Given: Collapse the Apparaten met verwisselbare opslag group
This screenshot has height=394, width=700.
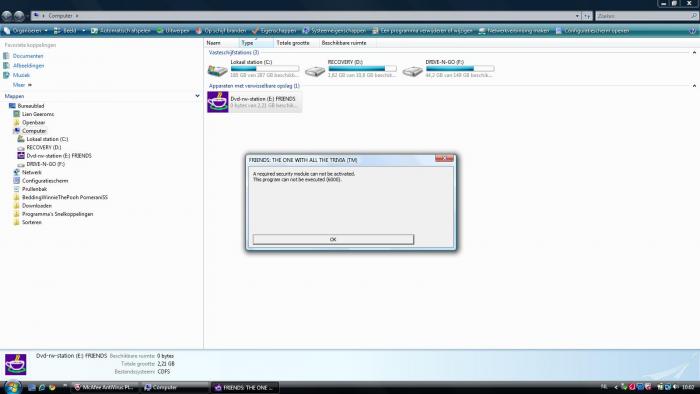Looking at the screenshot, I should [x=694, y=86].
